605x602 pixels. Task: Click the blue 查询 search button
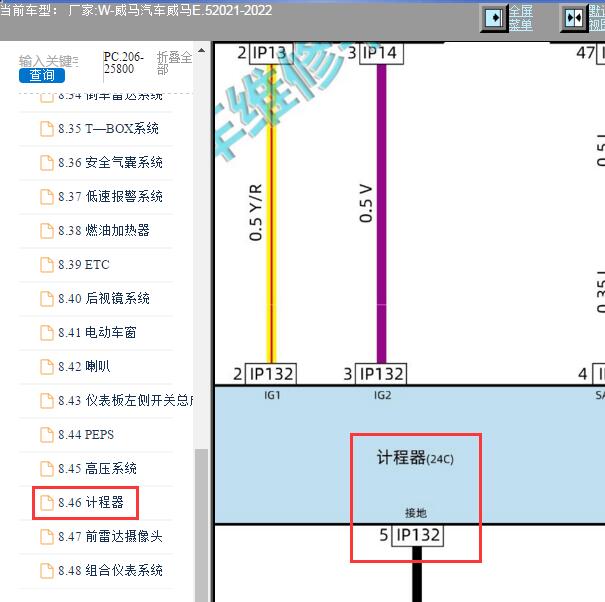point(42,75)
